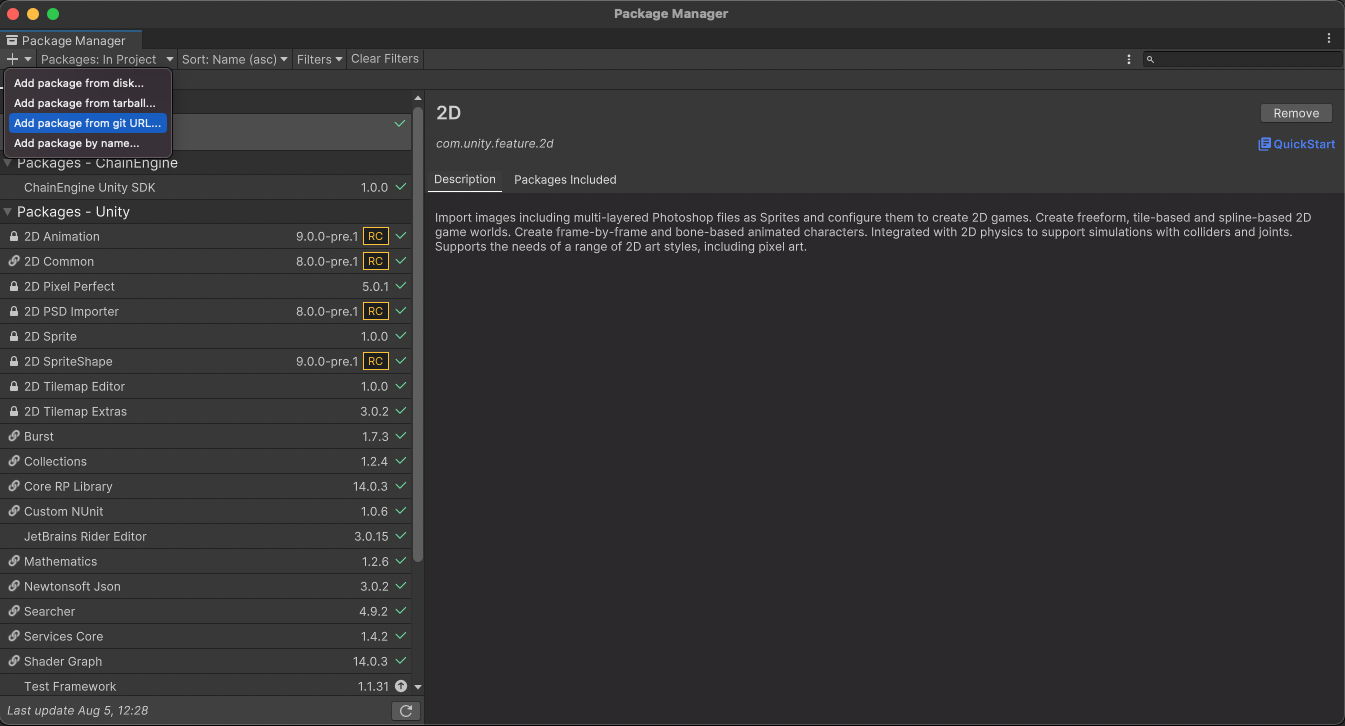Open the three-dot options menu beside search
The height and width of the screenshot is (726, 1345).
coord(1129,60)
